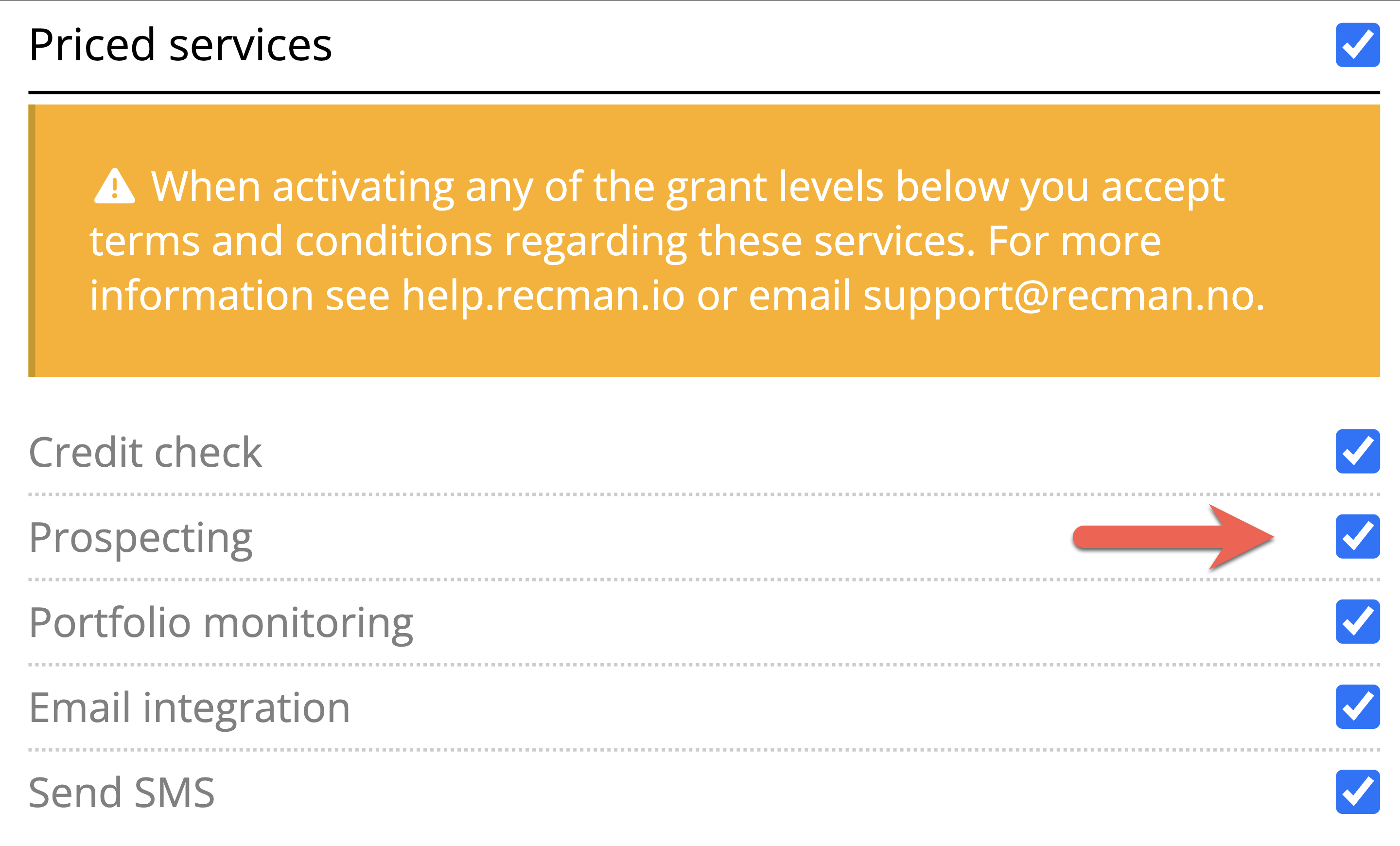Screen dimensions: 1400x846
Task: Click the "terms and conditions" text in banner
Action: click(x=290, y=241)
